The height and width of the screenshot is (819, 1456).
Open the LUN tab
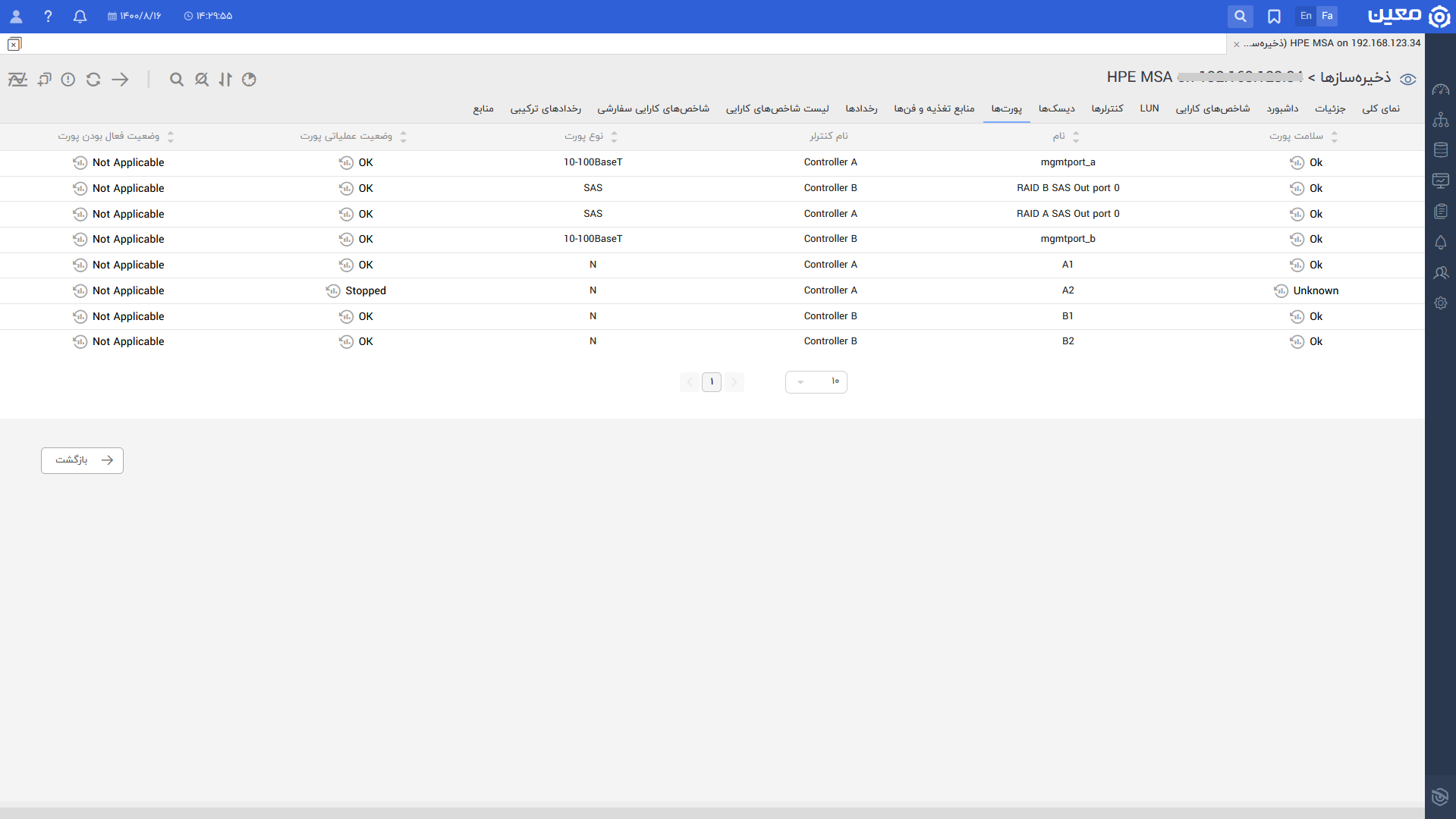tap(1149, 109)
